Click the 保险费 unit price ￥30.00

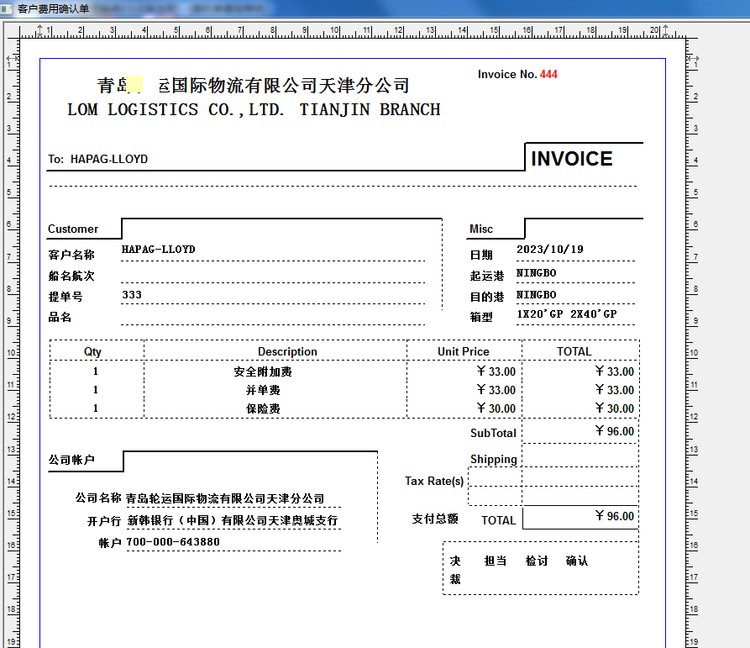pyautogui.click(x=496, y=409)
